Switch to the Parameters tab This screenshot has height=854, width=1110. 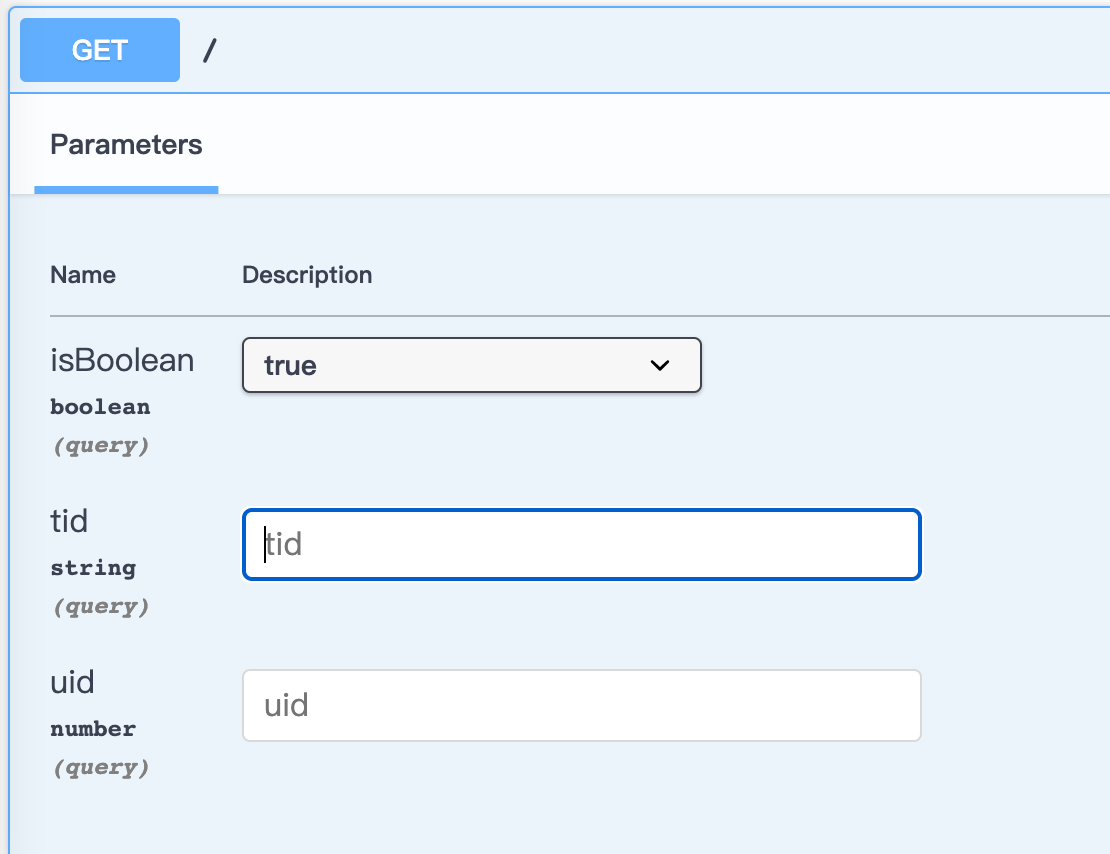pos(126,145)
